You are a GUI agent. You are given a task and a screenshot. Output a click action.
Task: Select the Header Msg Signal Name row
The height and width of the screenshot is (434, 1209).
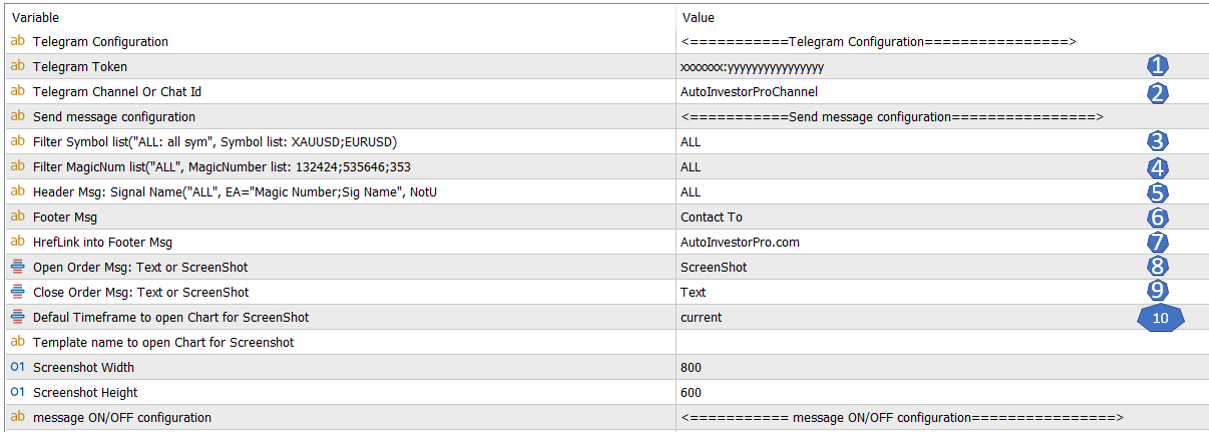(x=604, y=192)
